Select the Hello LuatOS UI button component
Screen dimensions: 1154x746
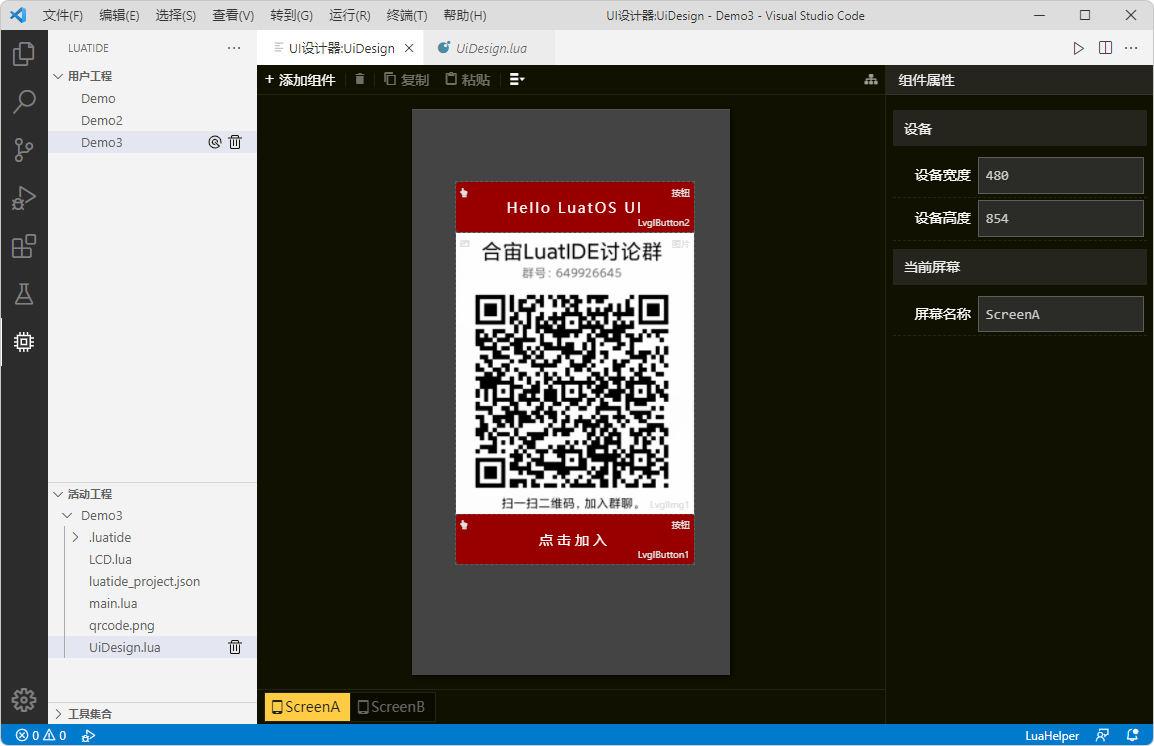point(574,207)
